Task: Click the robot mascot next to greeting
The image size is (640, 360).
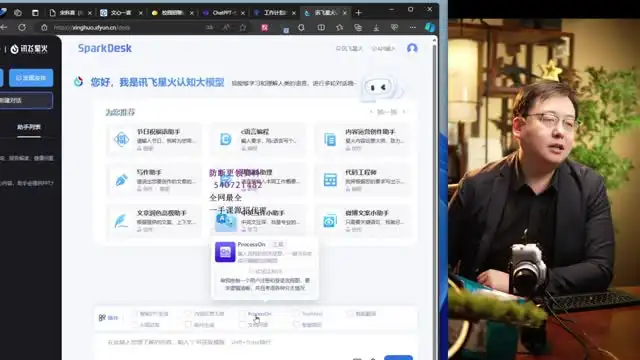Action: pyautogui.click(x=379, y=87)
